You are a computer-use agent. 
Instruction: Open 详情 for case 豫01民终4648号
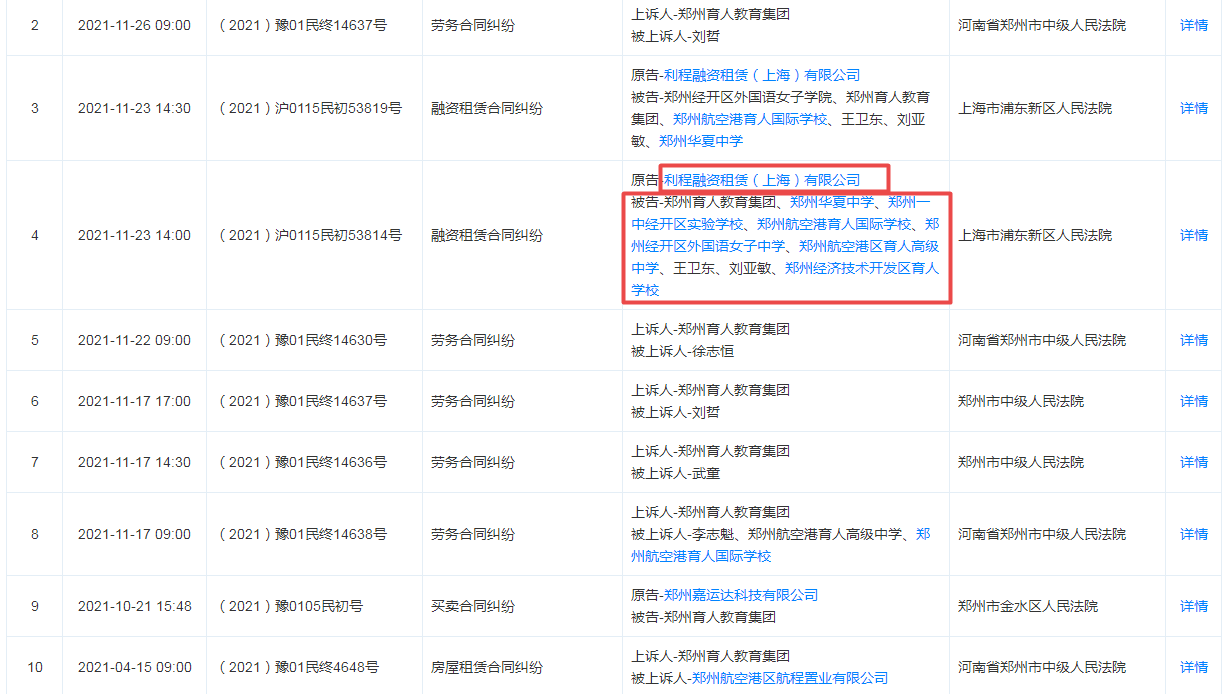[x=1194, y=667]
